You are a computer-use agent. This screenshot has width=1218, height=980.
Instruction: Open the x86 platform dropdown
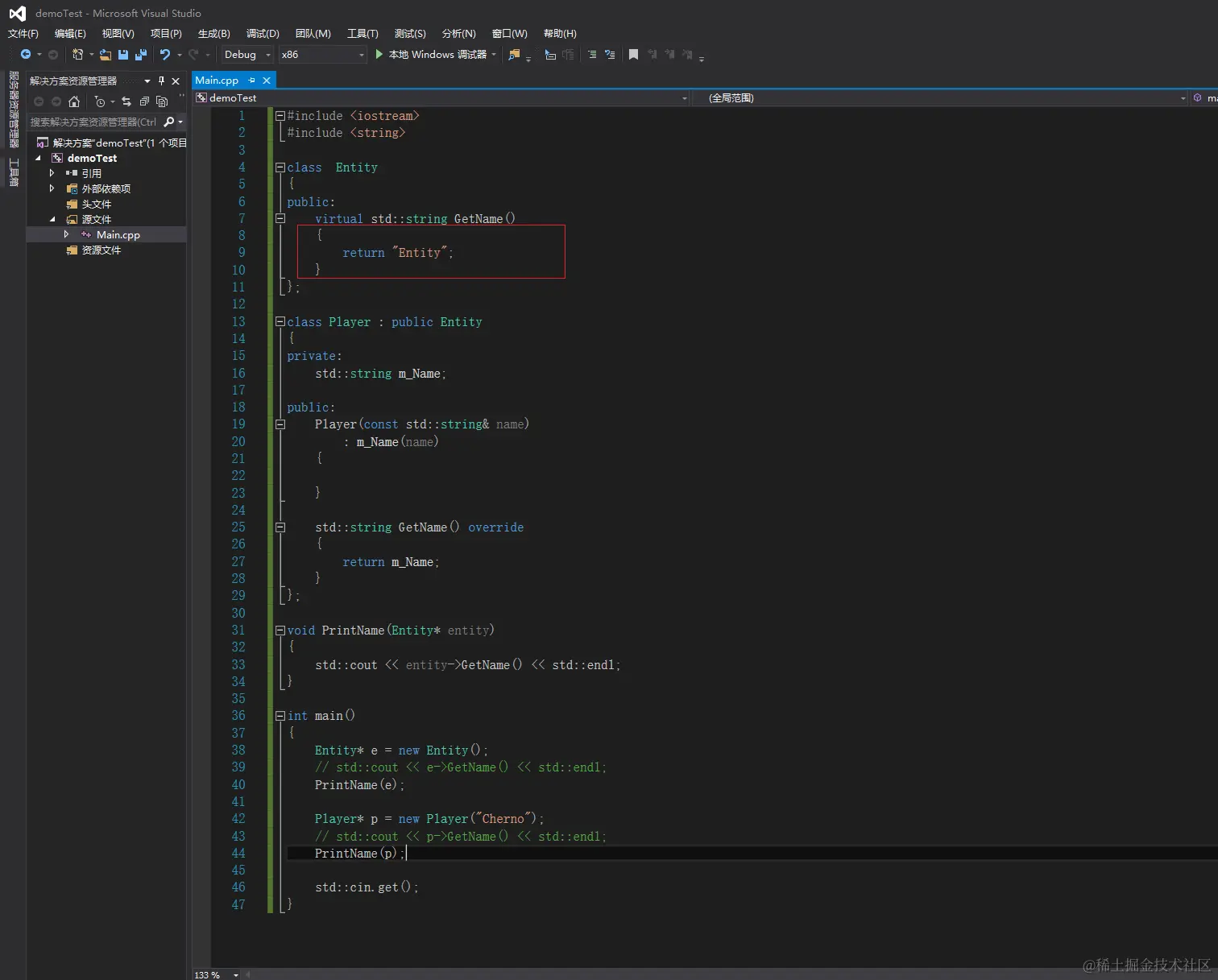click(322, 55)
